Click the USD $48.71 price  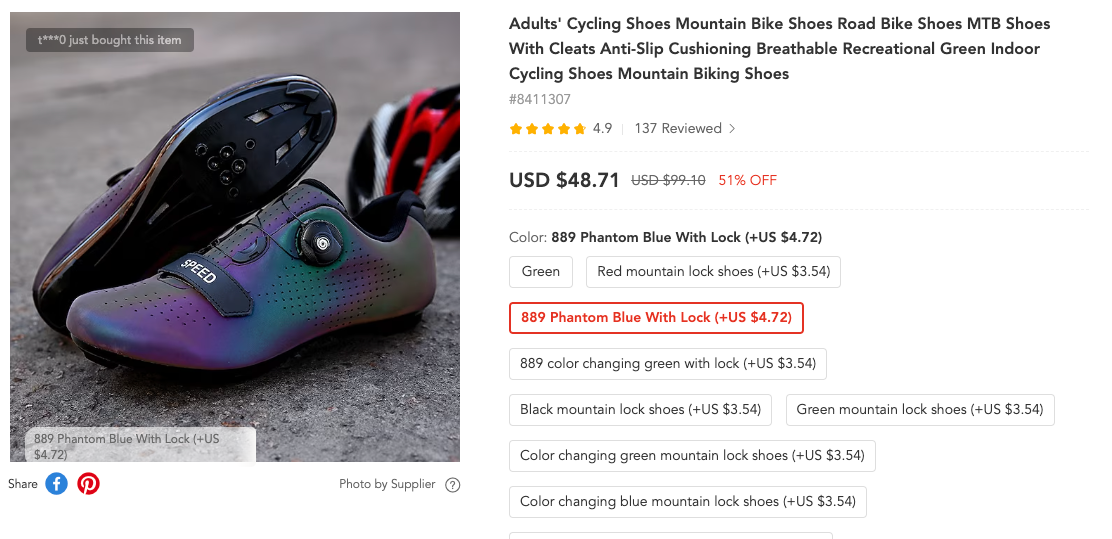[x=564, y=180]
